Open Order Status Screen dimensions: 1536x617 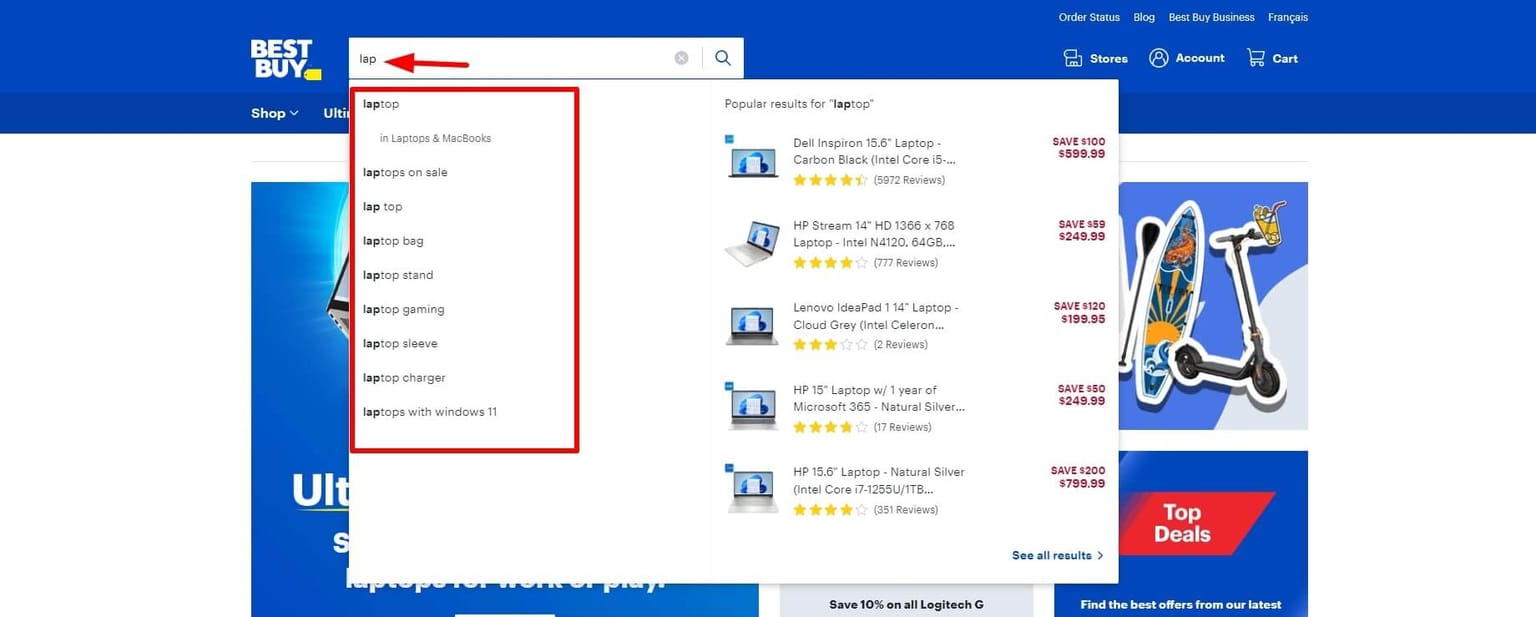tap(1089, 17)
